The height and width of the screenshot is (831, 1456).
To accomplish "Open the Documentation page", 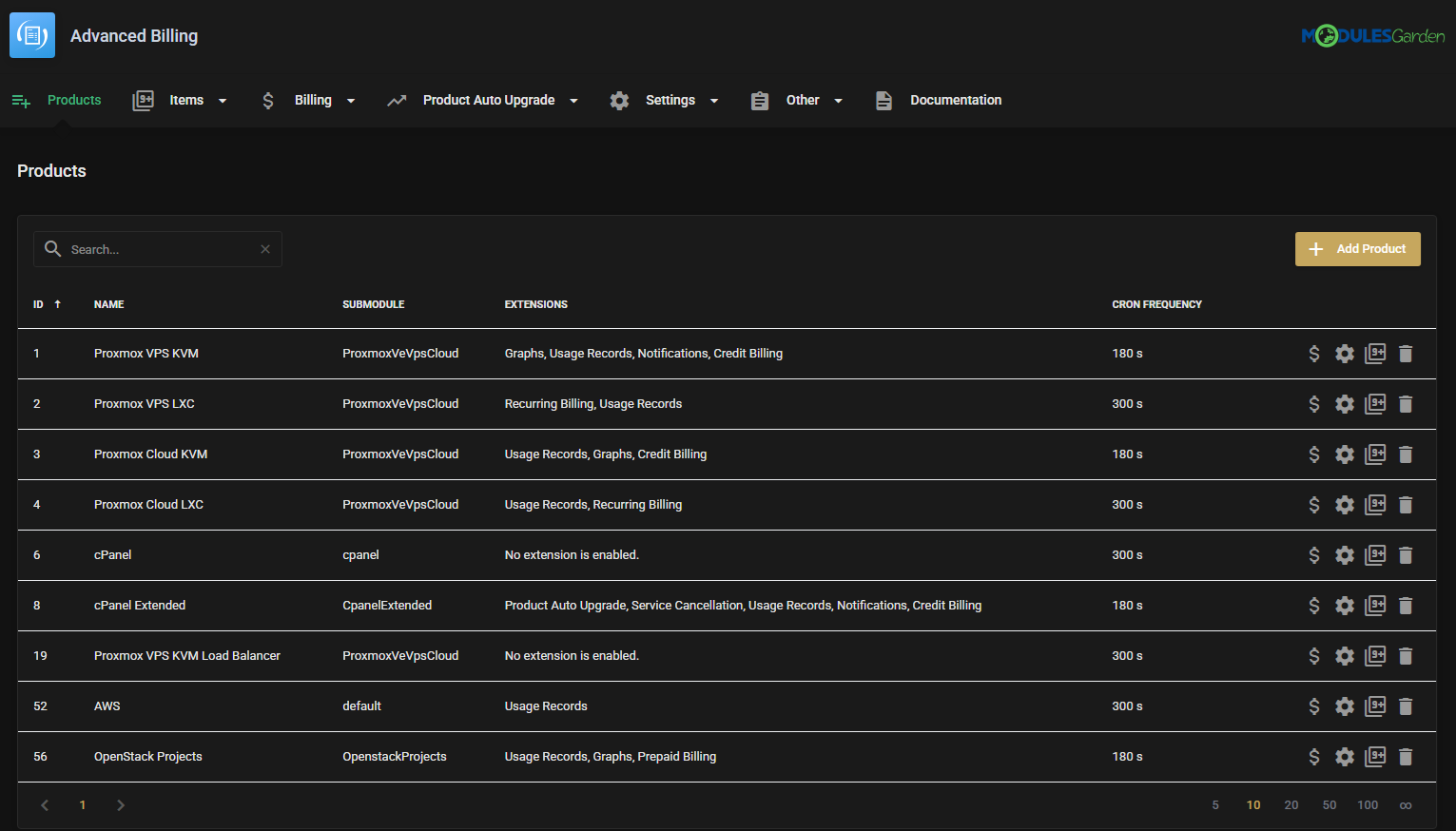I will pos(938,100).
